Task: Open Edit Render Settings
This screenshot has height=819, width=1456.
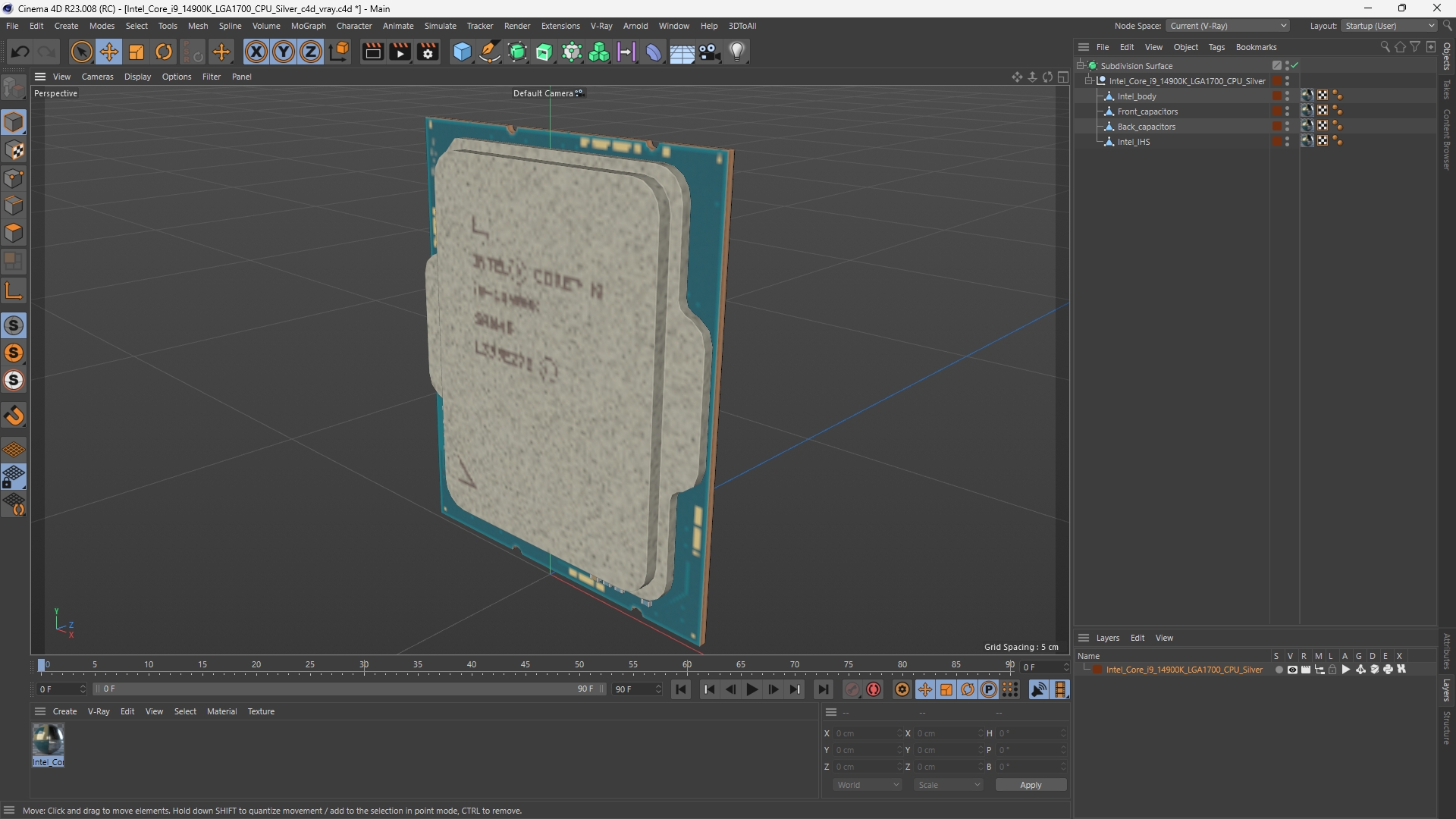Action: 428,52
